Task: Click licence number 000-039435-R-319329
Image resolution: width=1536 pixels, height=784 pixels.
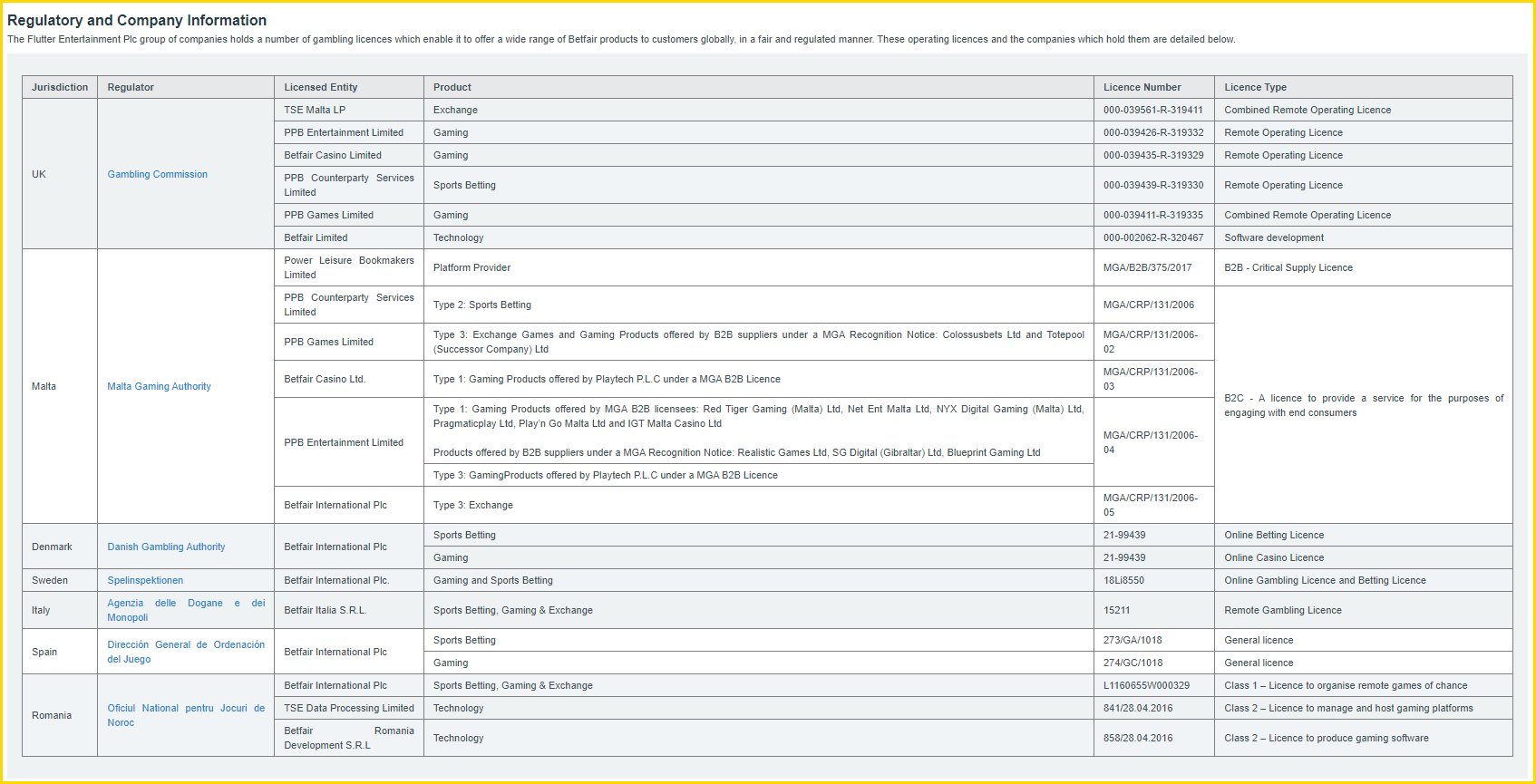Action: (x=1153, y=155)
